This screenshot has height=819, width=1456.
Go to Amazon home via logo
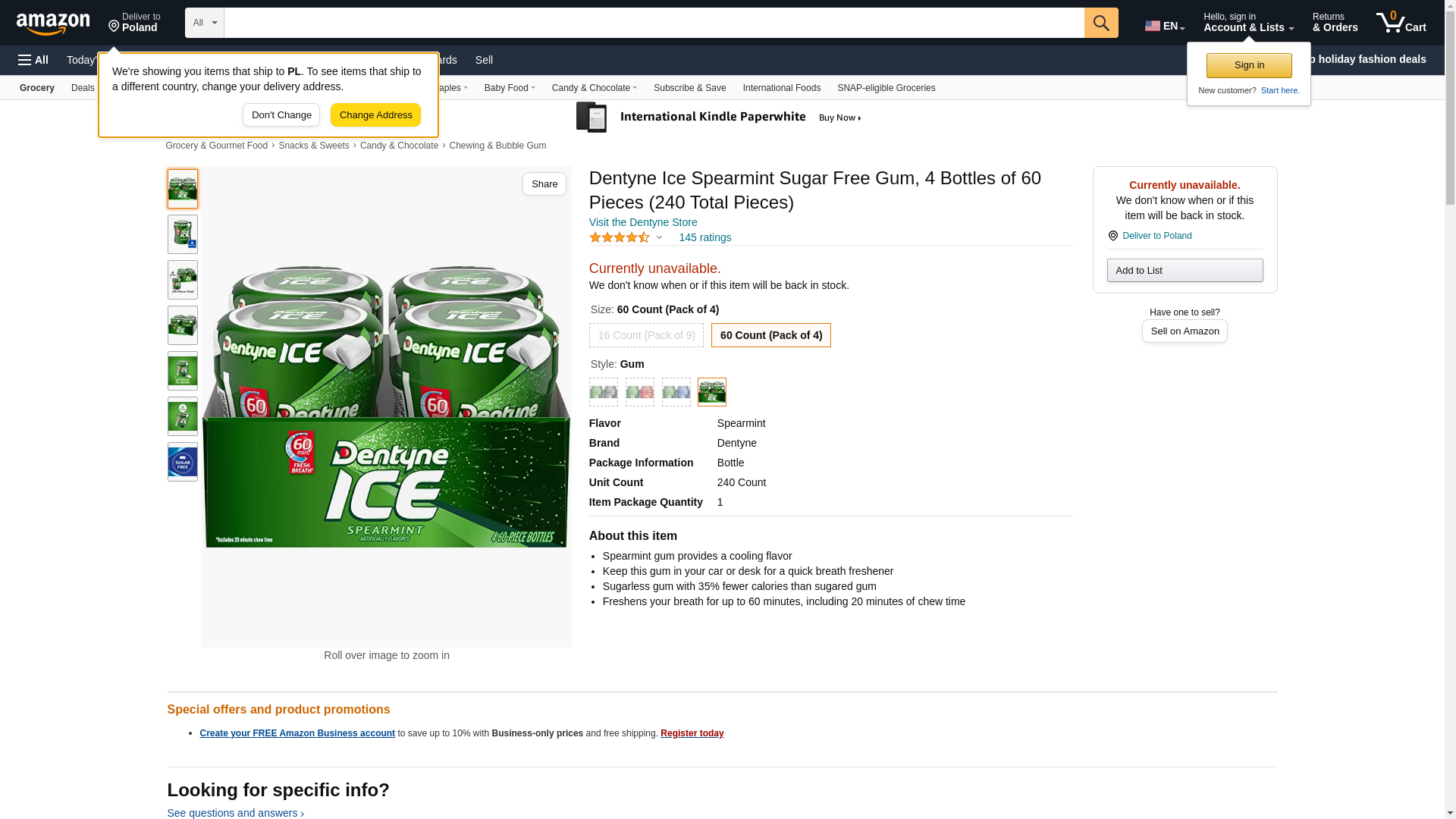coord(53,24)
